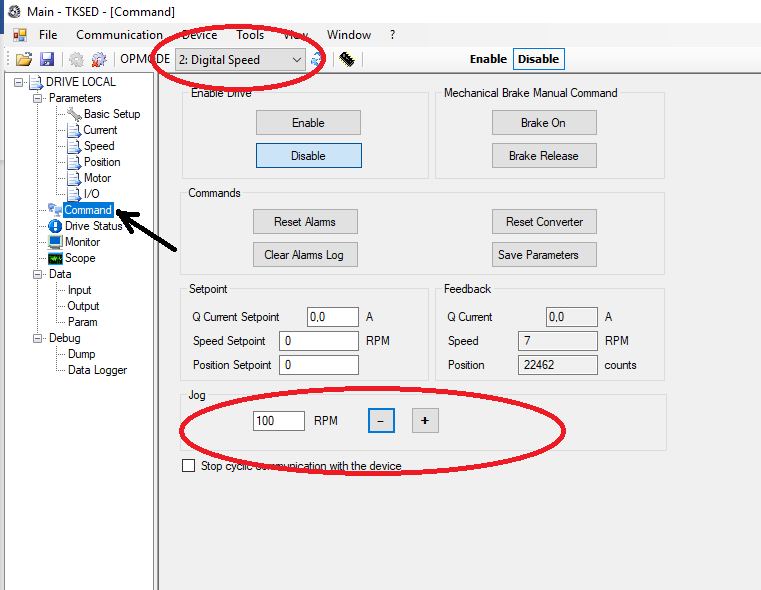Toggle Stop cyclic communication checkbox
Screen dimensions: 761x590
[x=188, y=466]
